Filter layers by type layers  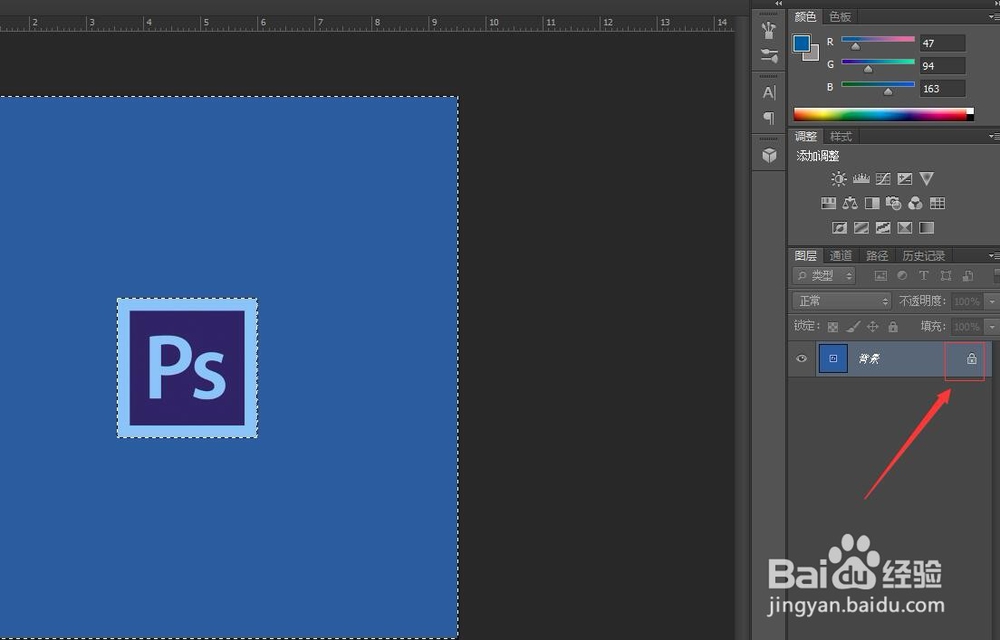923,275
